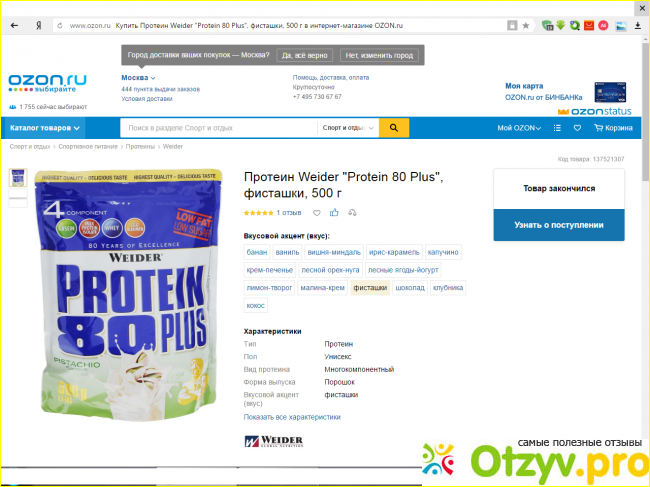This screenshot has width=650, height=487.
Task: Open the Спорт и отдых search category dropdown
Action: coord(348,128)
